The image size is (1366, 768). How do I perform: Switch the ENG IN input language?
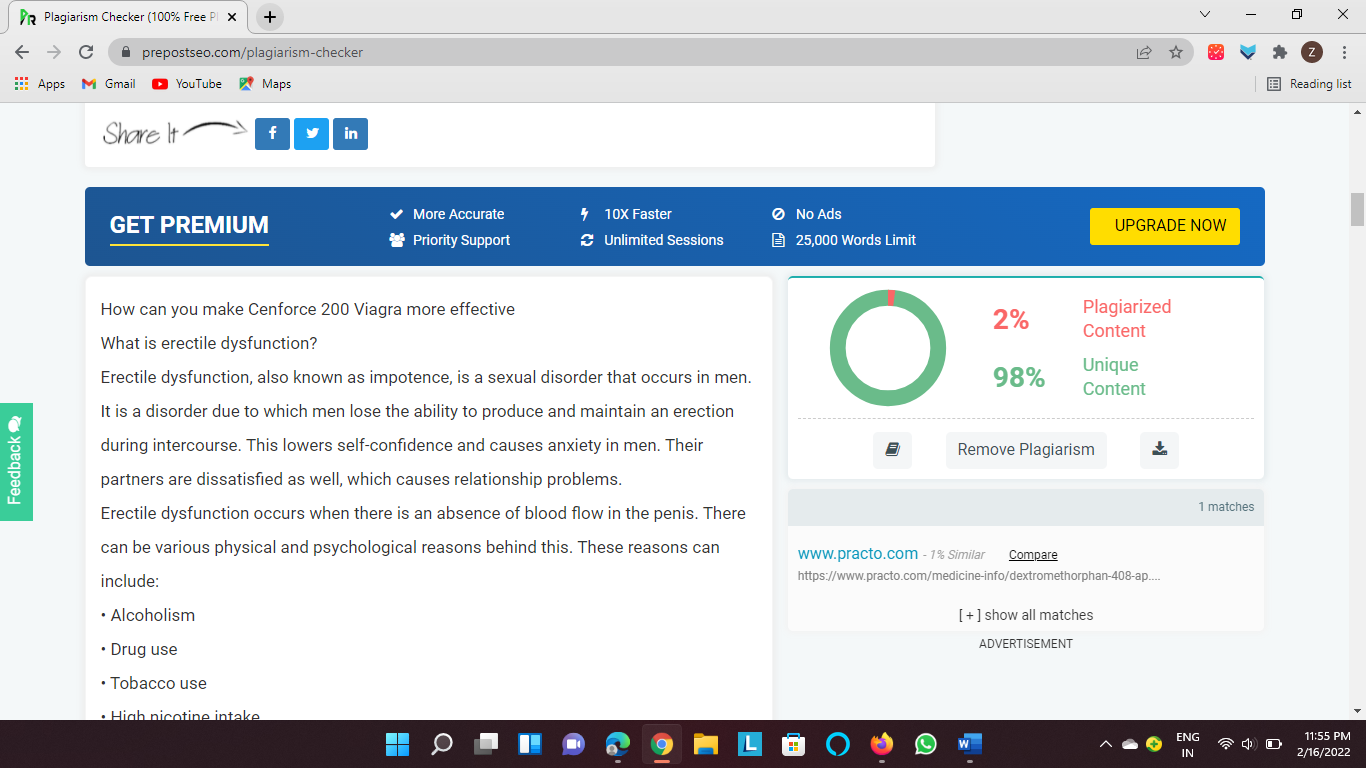tap(1188, 744)
